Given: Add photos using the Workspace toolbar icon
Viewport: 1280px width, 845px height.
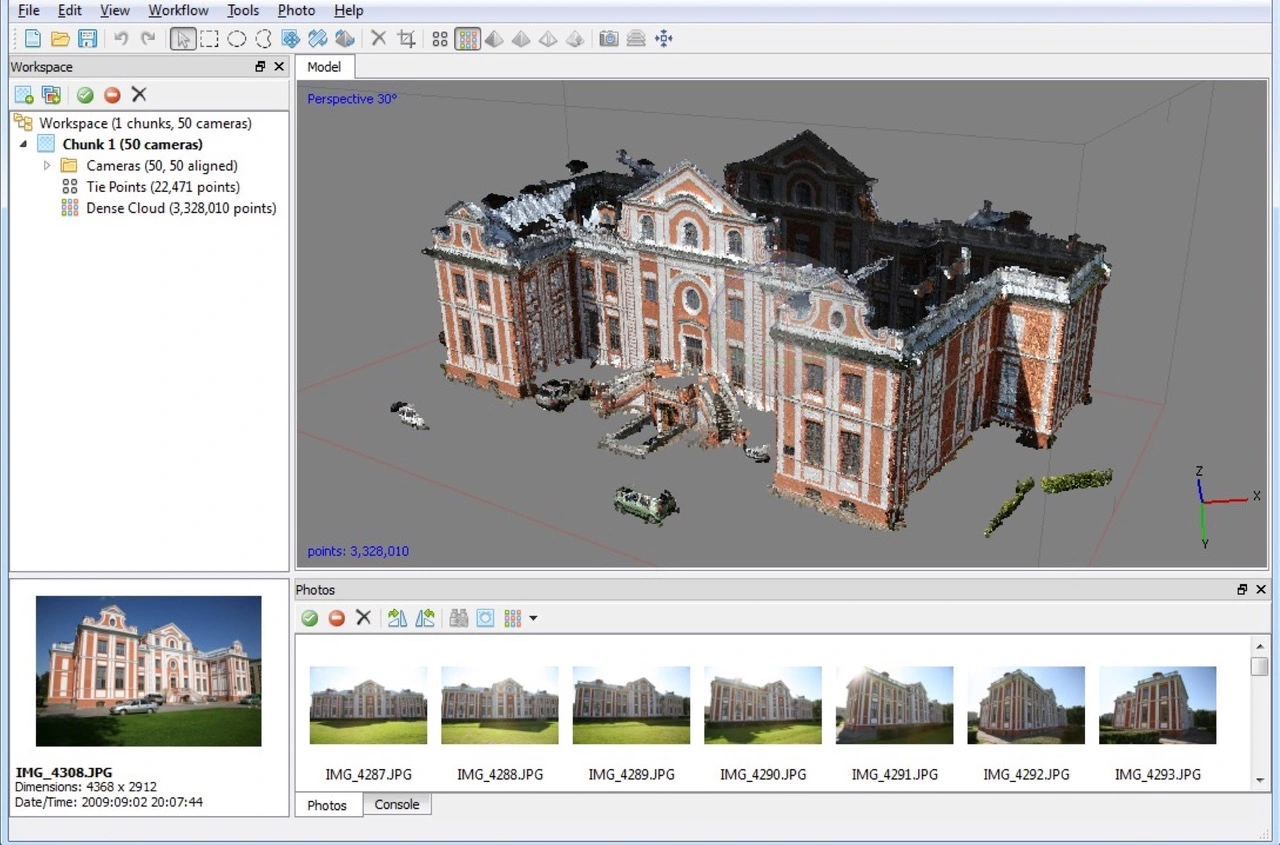Looking at the screenshot, I should pos(52,95).
